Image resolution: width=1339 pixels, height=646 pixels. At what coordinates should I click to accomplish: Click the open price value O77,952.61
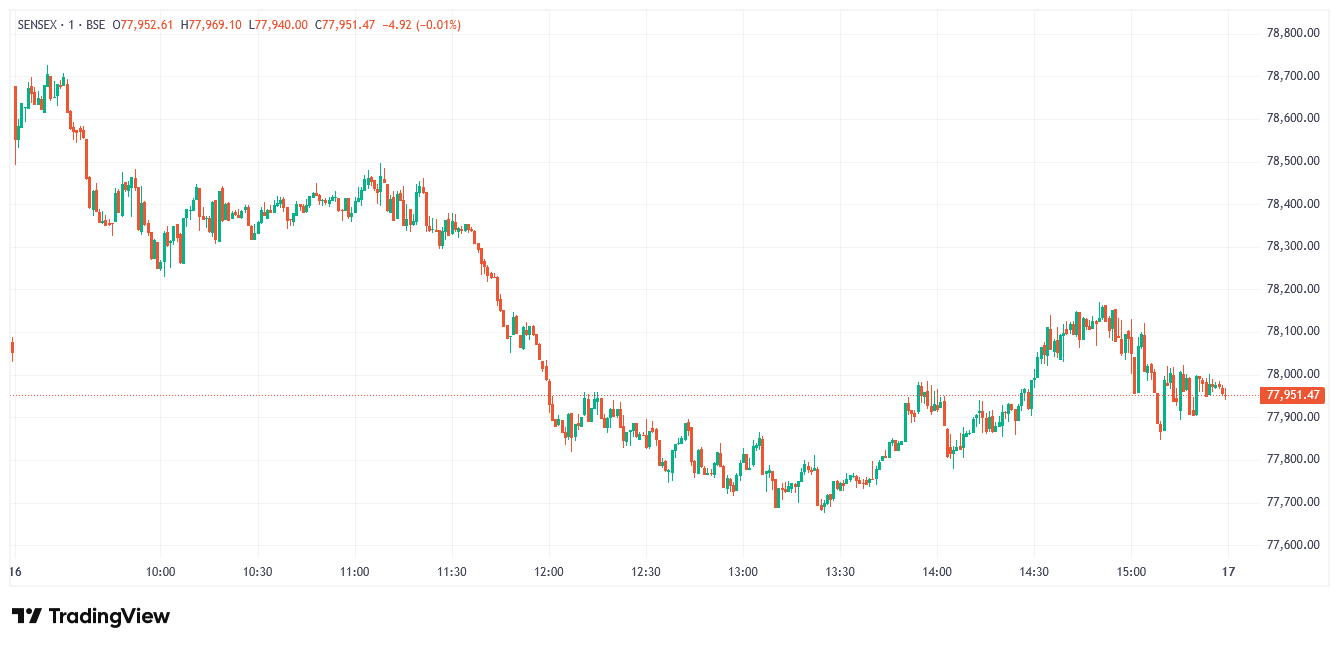[143, 25]
